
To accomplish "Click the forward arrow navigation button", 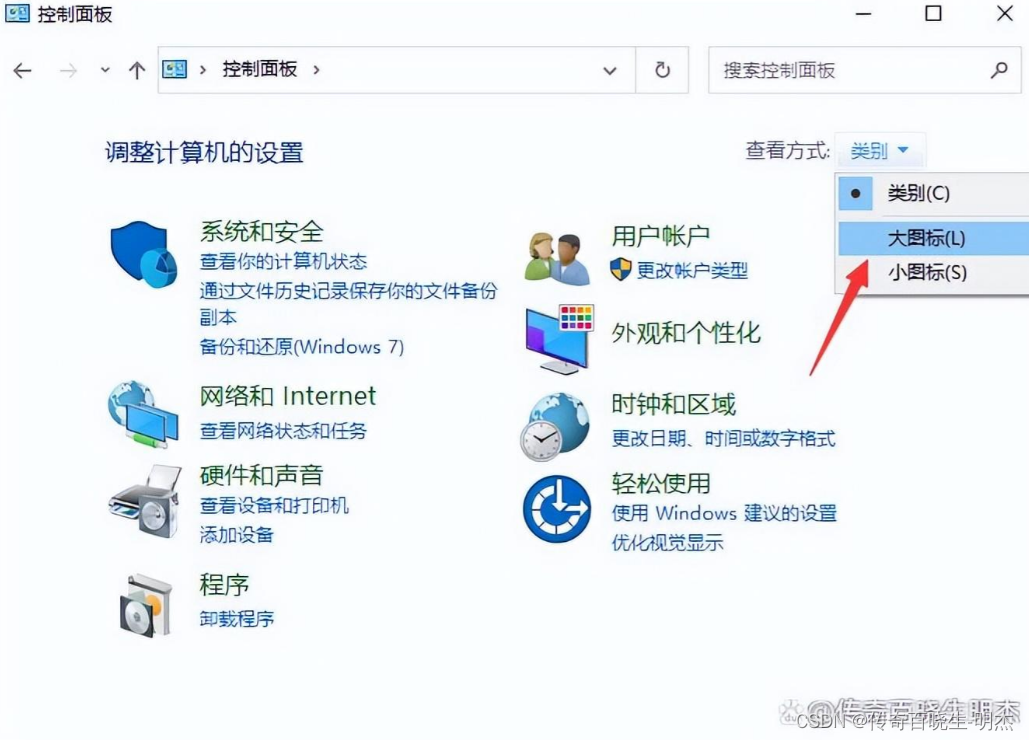I will coord(68,70).
